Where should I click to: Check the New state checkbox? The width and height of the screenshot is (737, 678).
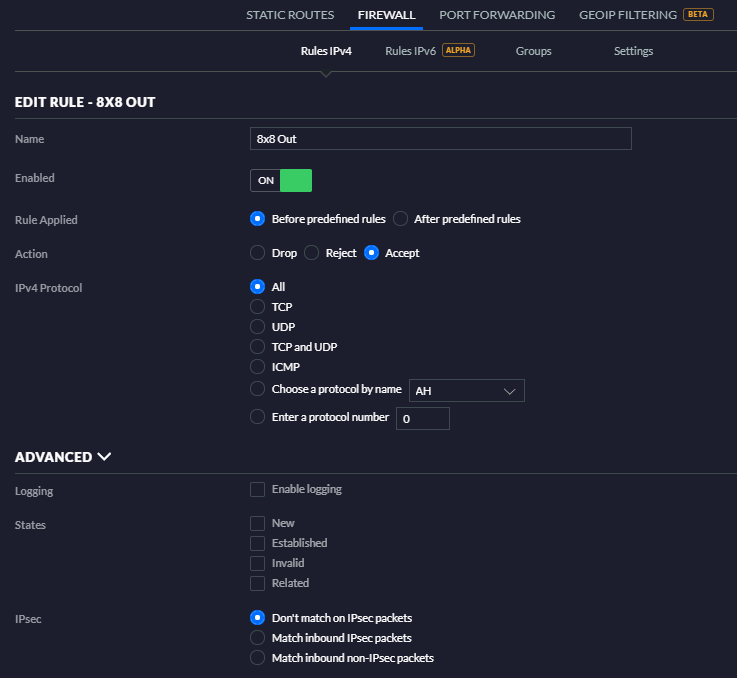[257, 523]
